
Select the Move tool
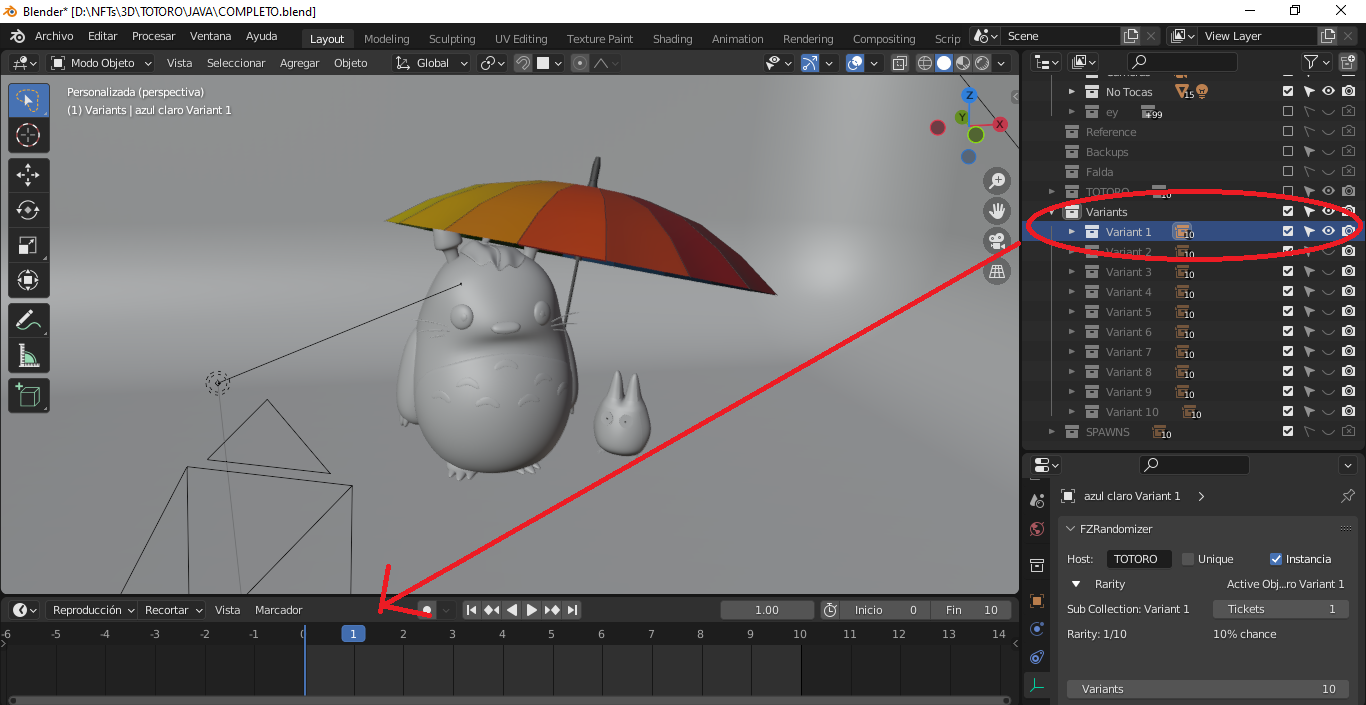pyautogui.click(x=29, y=177)
